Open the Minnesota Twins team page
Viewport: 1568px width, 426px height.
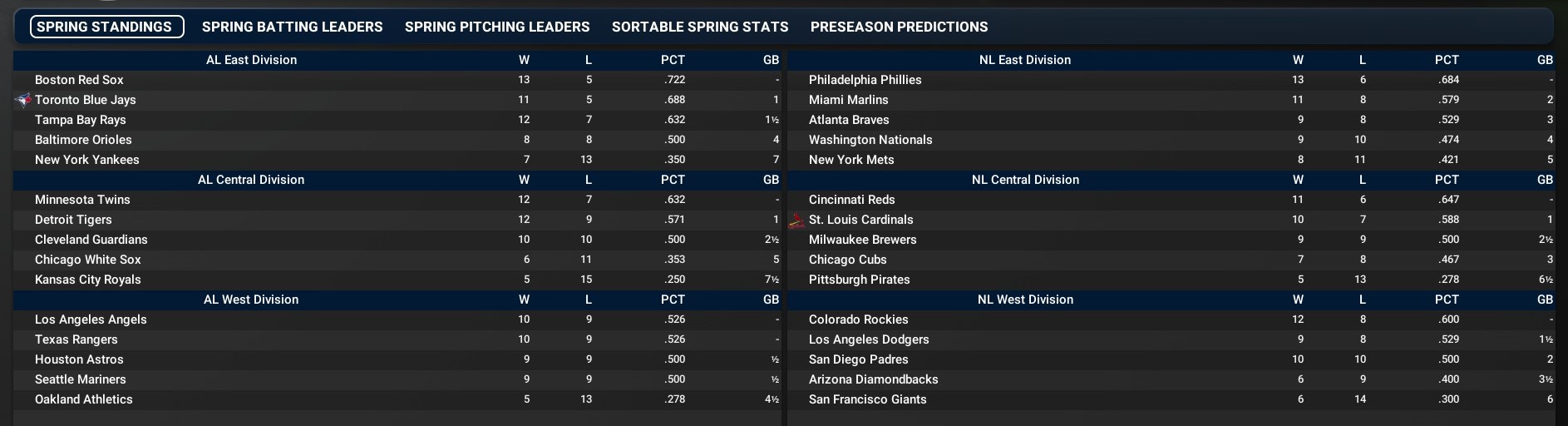coord(82,200)
